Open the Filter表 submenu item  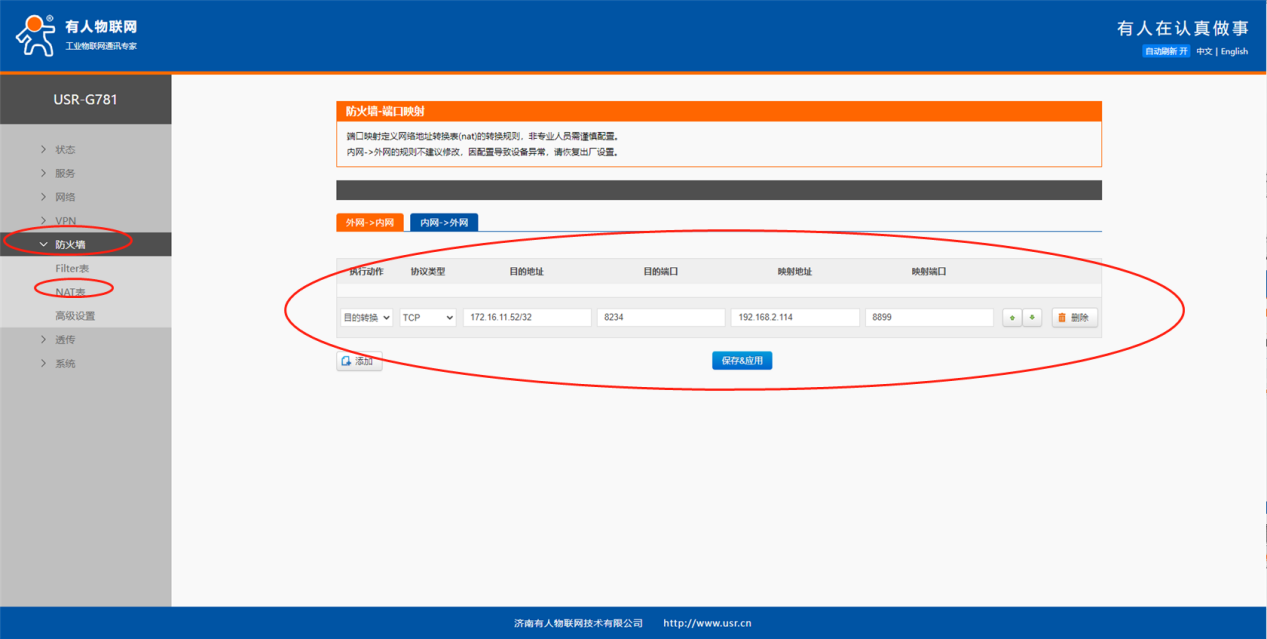click(72, 268)
